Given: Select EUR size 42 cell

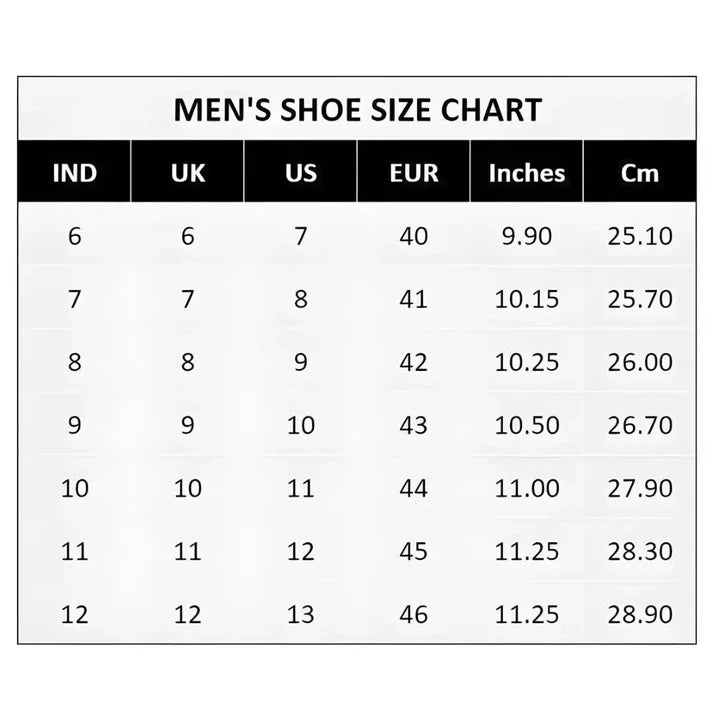Looking at the screenshot, I should tap(414, 363).
